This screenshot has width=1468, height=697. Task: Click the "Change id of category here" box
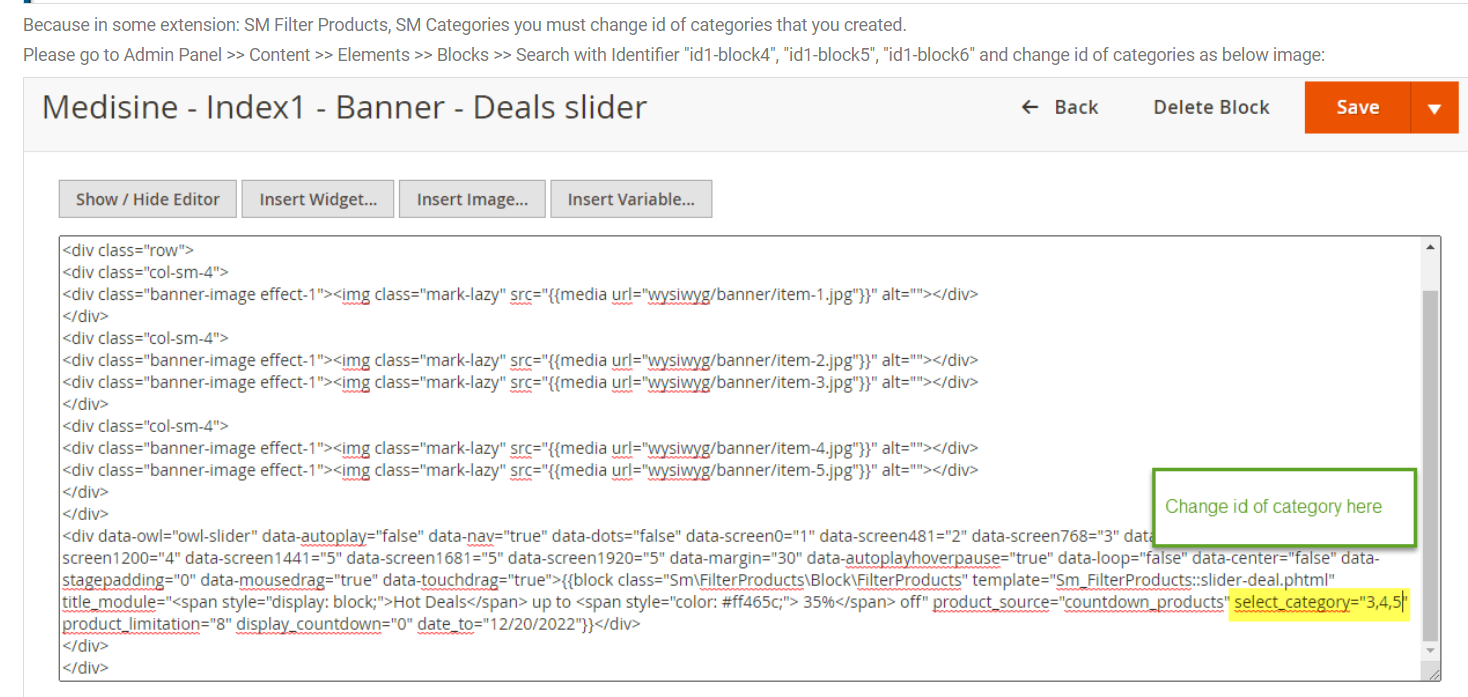click(1285, 507)
